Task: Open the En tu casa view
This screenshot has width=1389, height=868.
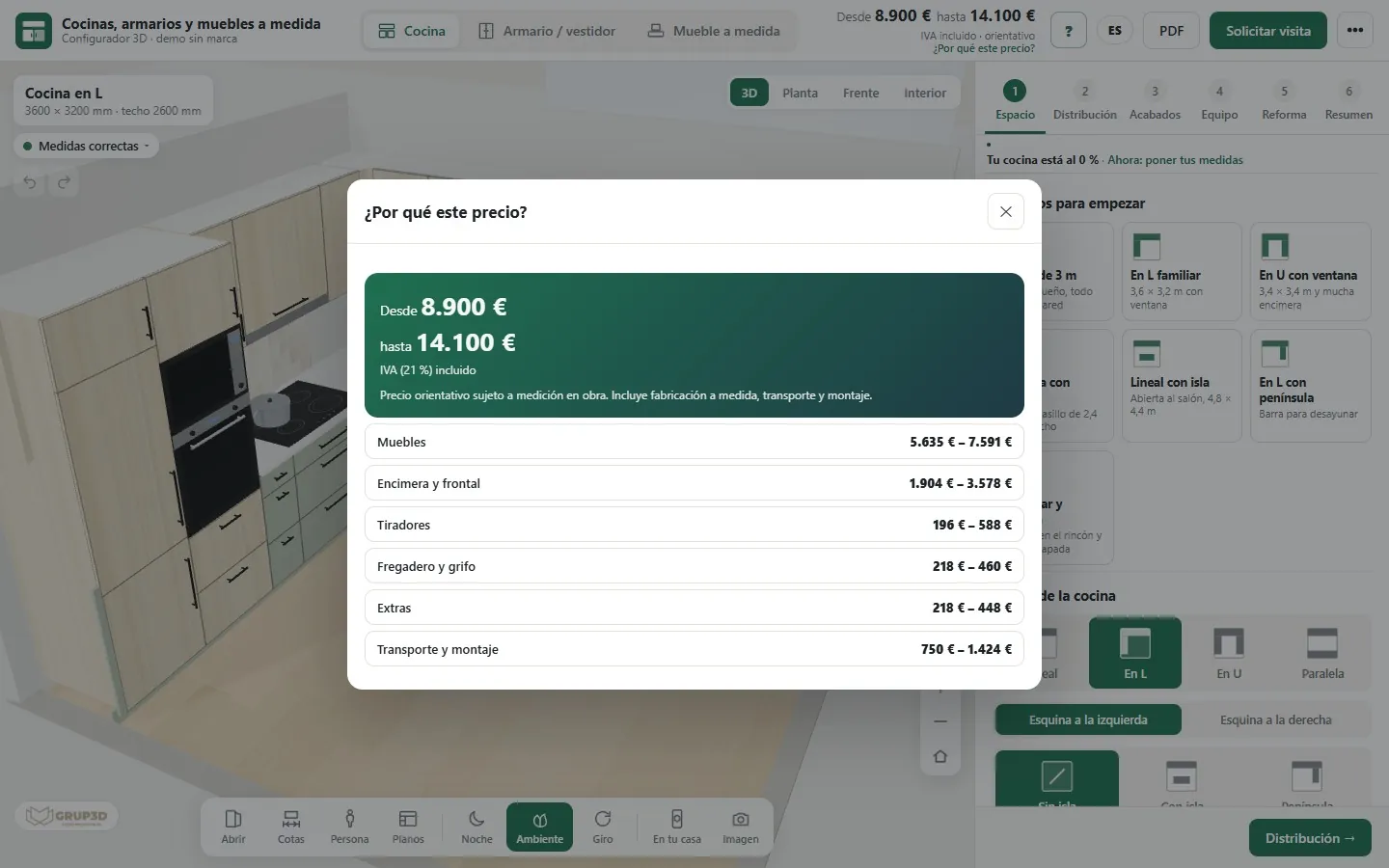Action: point(677,827)
